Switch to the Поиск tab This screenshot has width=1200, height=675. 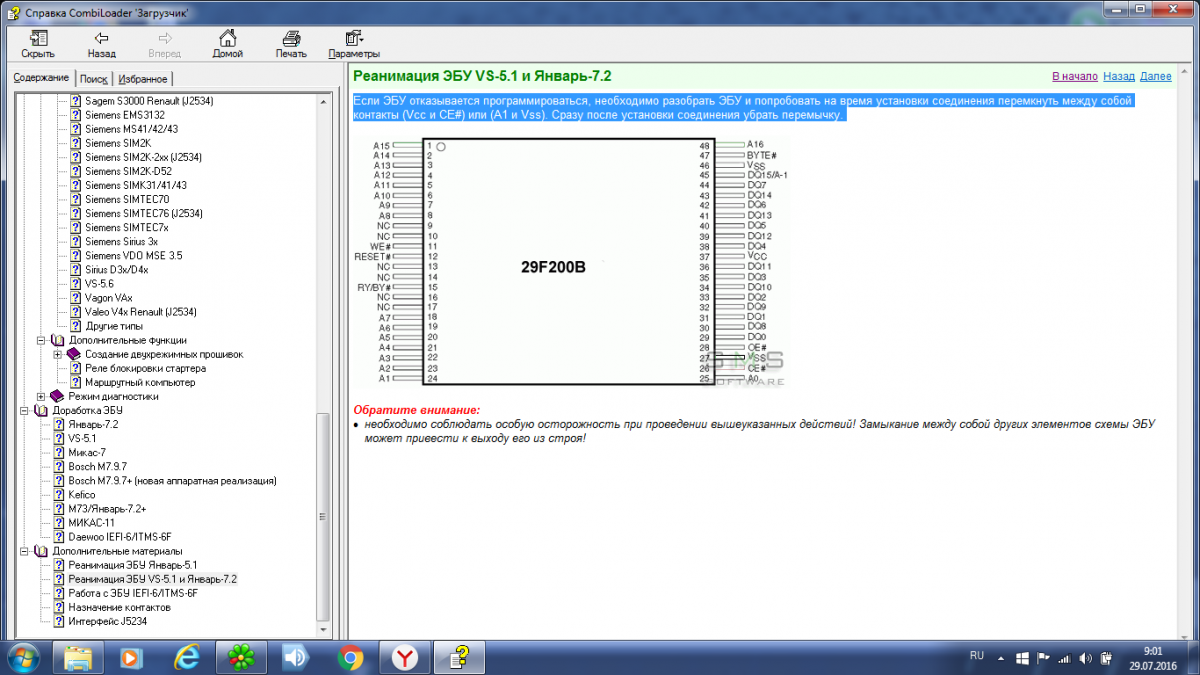93,79
